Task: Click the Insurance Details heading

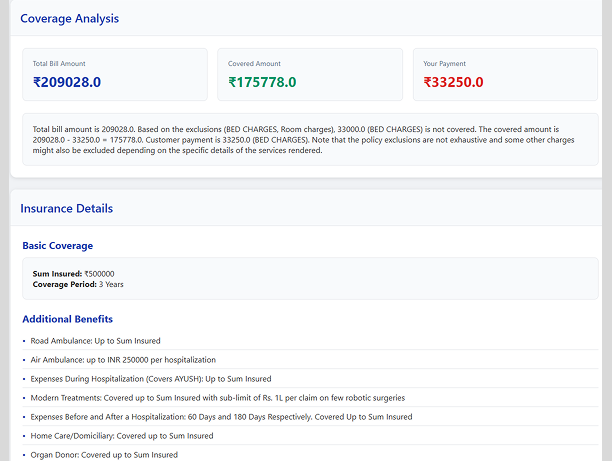Action: [66, 208]
